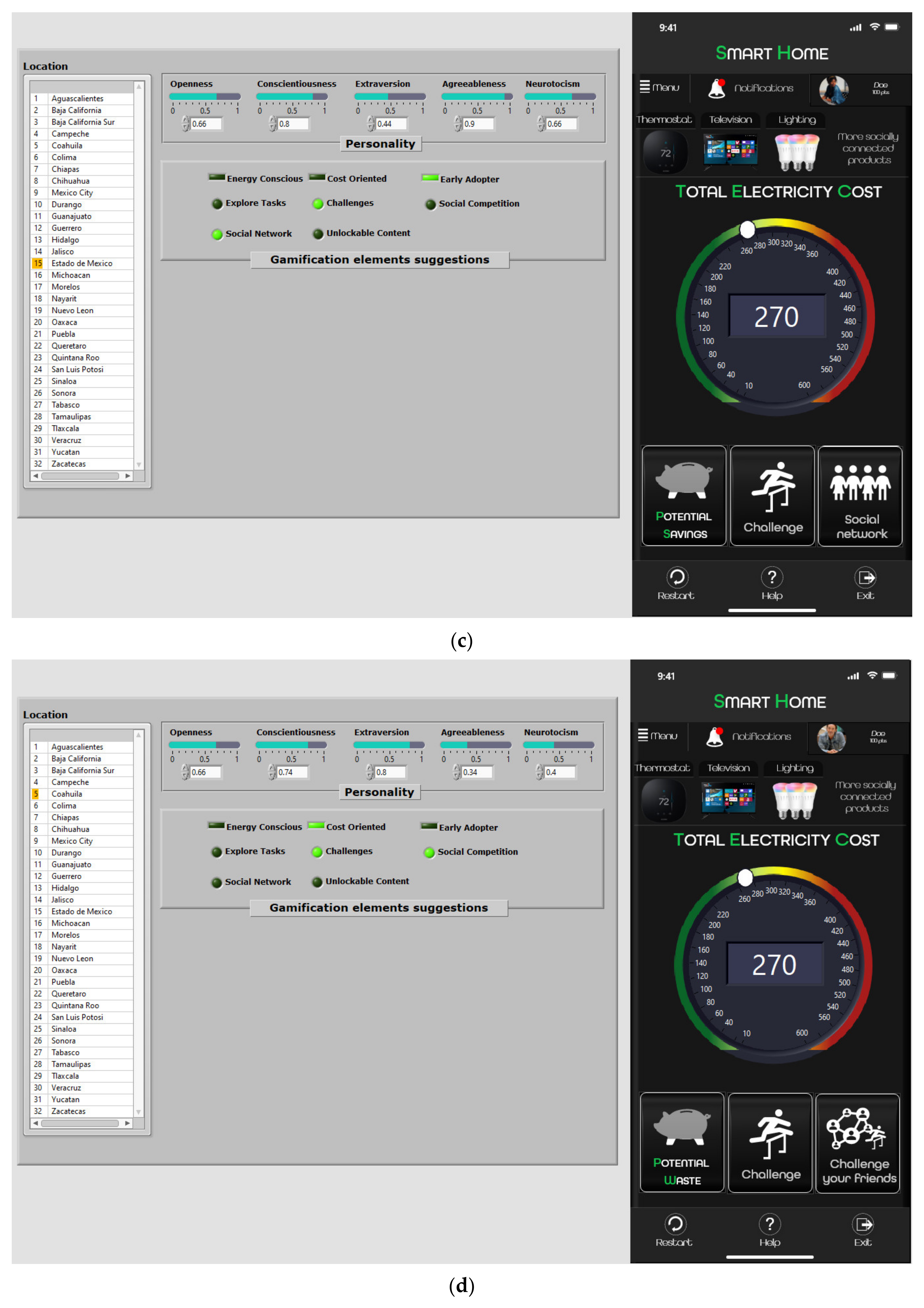Click the Restart icon in top phone
This screenshot has width=924, height=1308.
coord(677,577)
